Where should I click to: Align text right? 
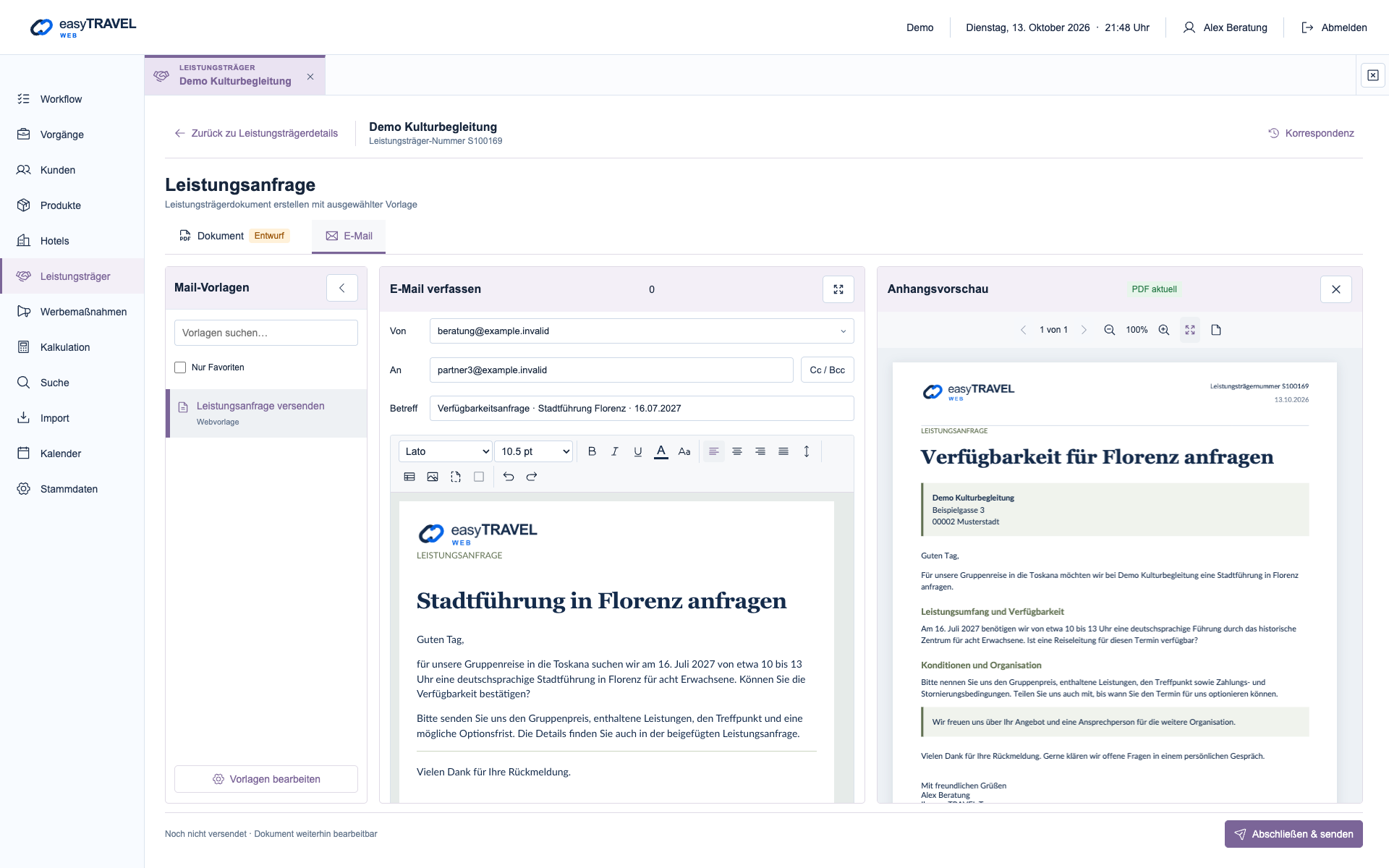point(760,451)
